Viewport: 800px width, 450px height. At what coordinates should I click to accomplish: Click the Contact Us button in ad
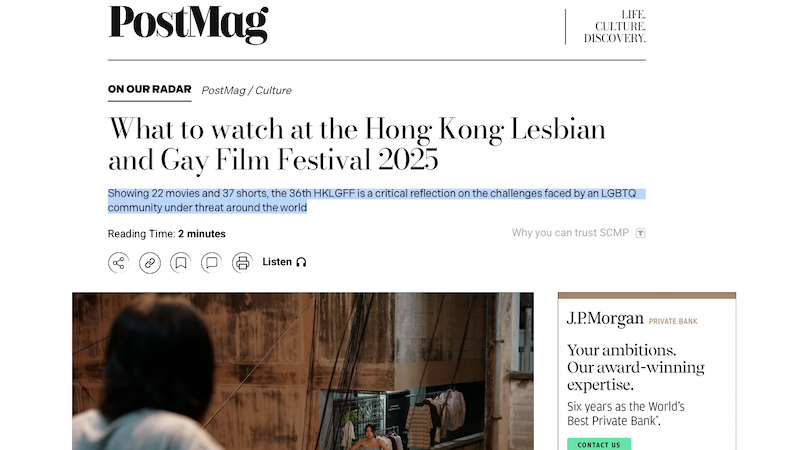(599, 444)
